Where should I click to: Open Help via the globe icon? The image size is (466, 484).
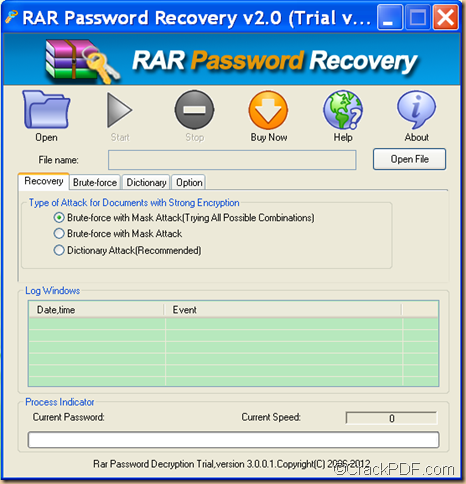point(343,110)
